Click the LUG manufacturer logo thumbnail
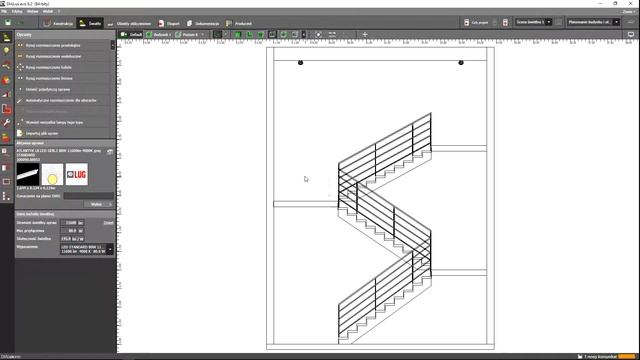 pos(77,174)
